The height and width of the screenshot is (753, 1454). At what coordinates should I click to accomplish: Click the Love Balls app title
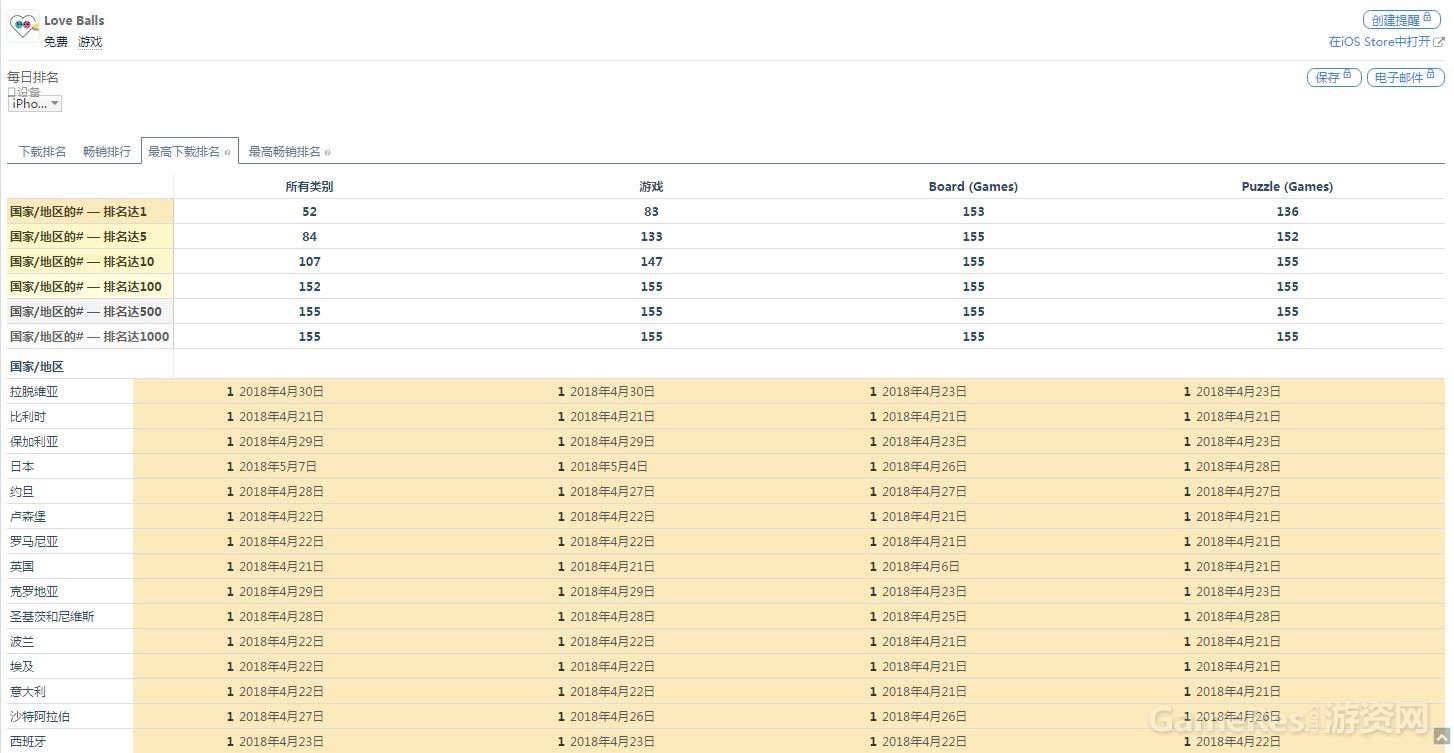tap(74, 20)
